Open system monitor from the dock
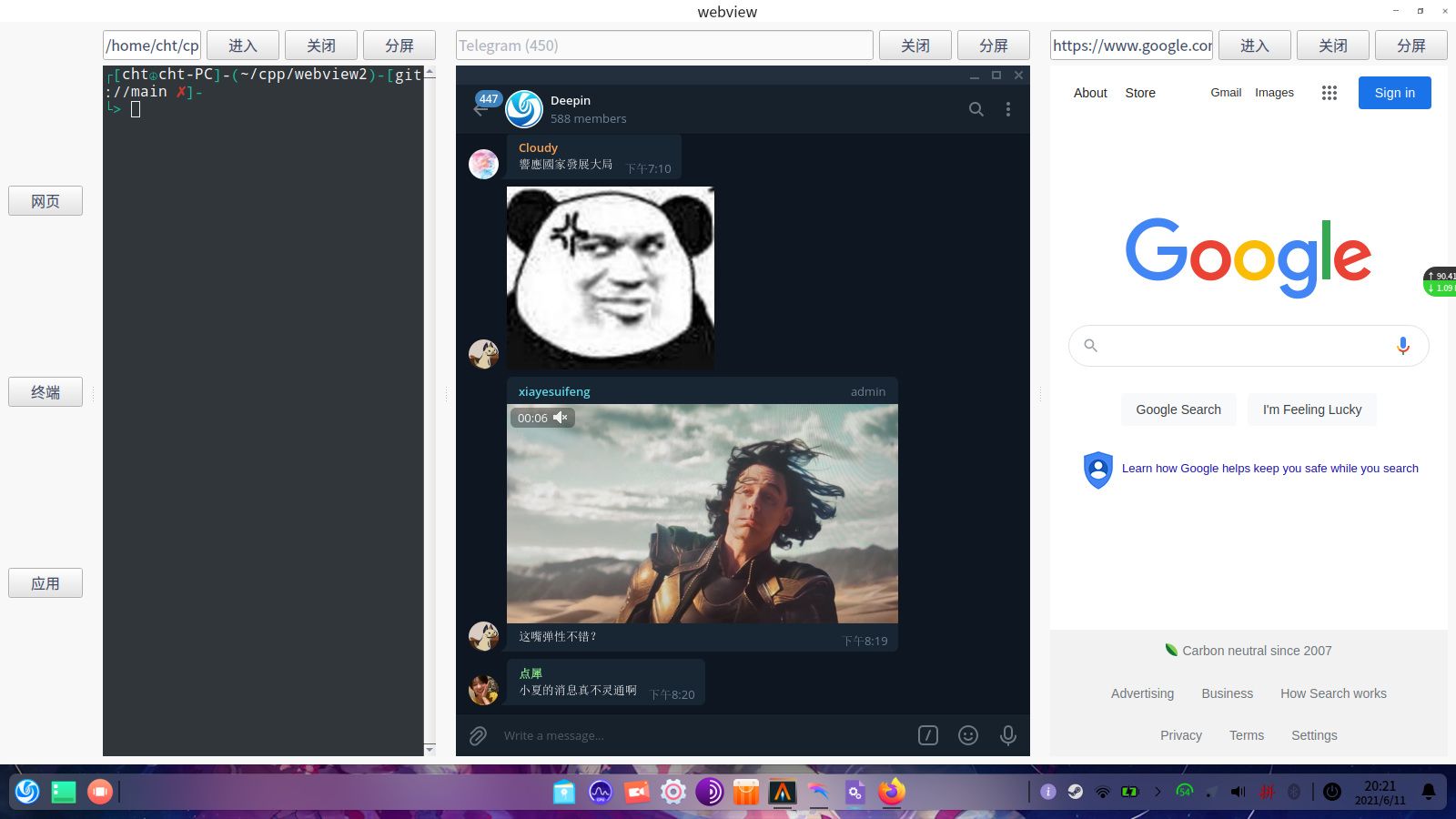 point(601,792)
